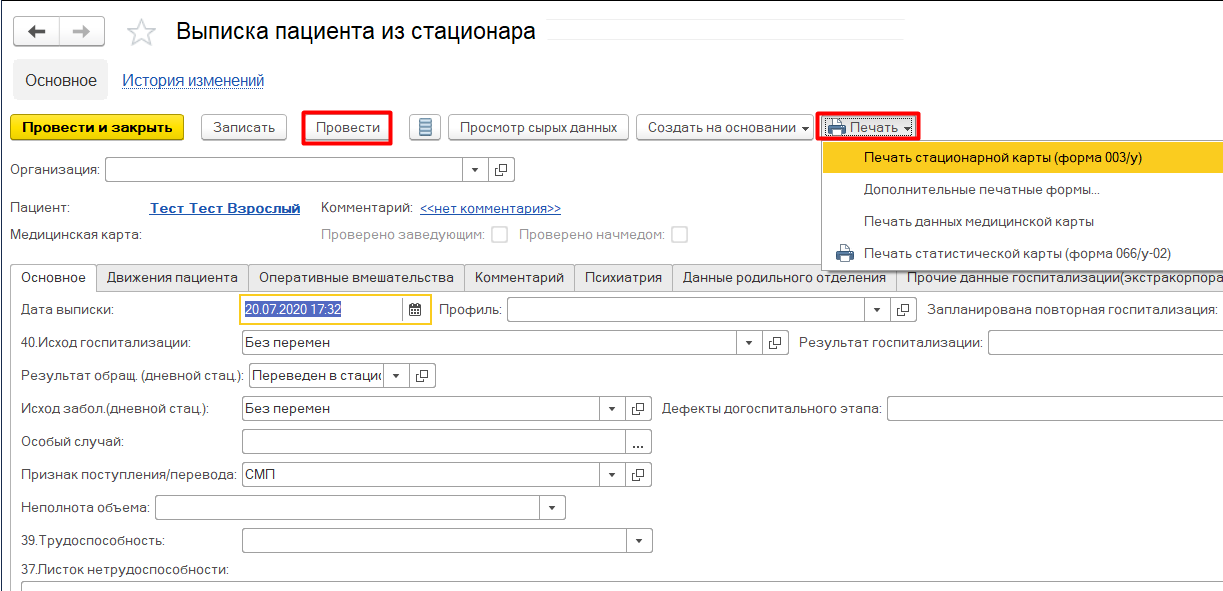Screen dimensions: 1223x591
Task: Click the document report list icon
Action: (425, 127)
